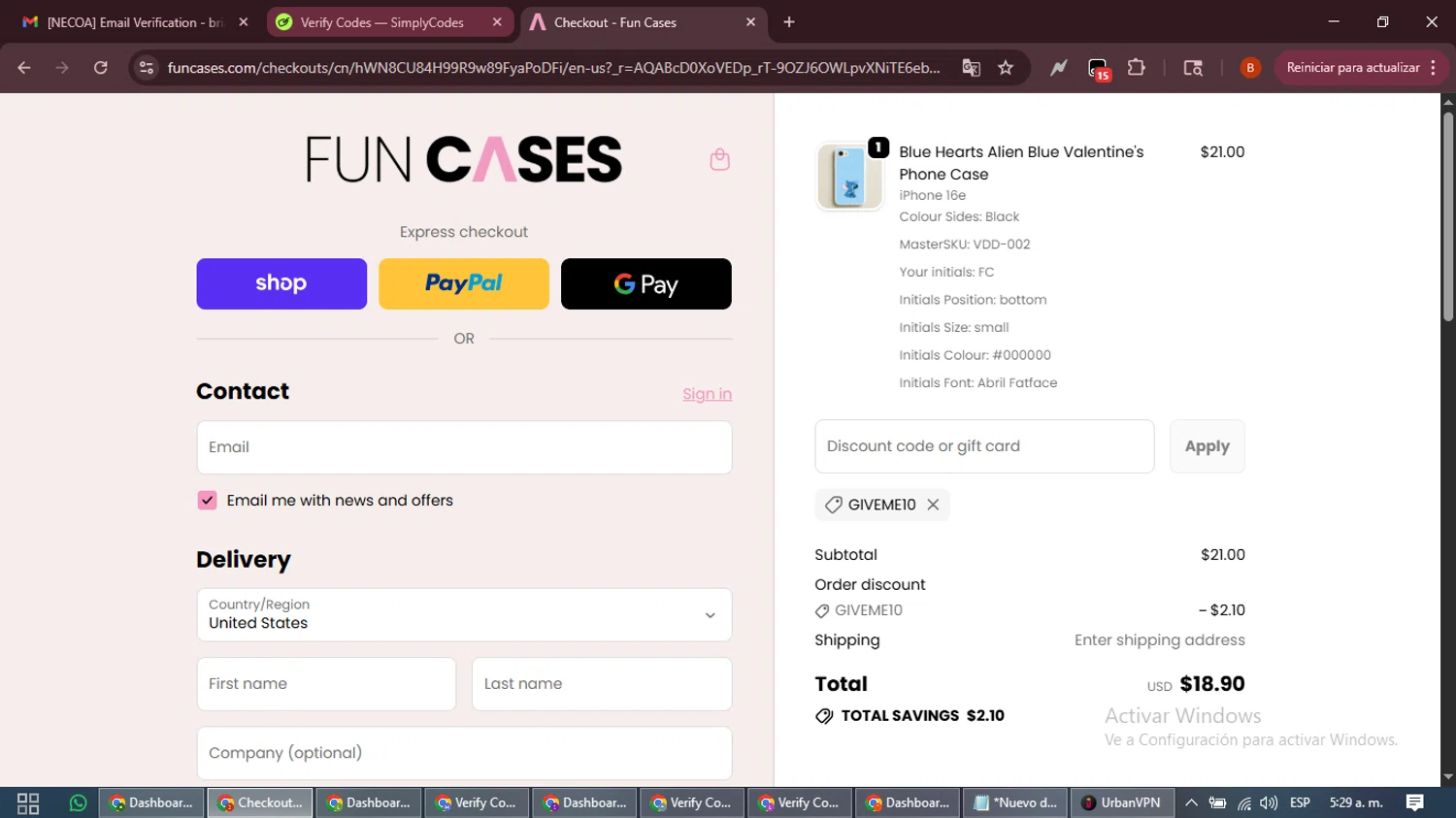Click the Total $18.90 amount

[1212, 684]
